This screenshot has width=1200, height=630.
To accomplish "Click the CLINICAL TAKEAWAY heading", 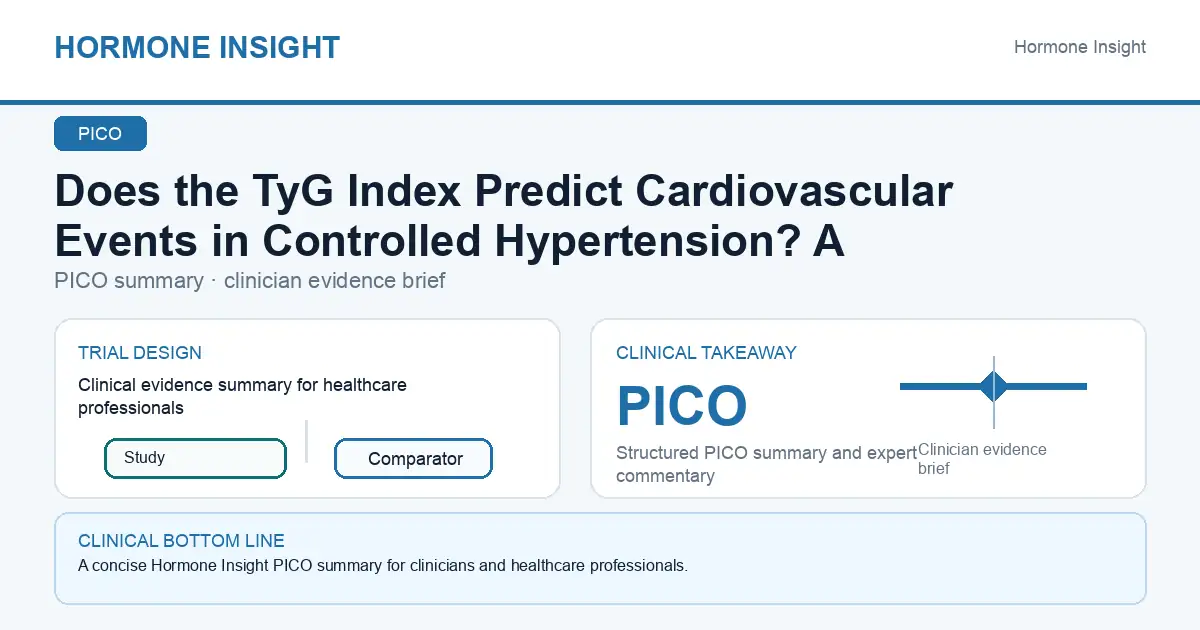I will 706,353.
